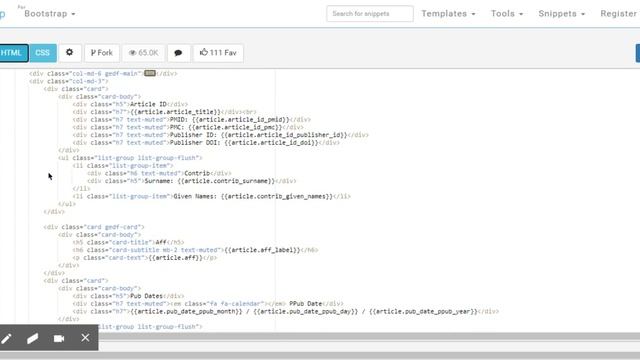
Task: Expand the Templates dropdown
Action: (448, 14)
